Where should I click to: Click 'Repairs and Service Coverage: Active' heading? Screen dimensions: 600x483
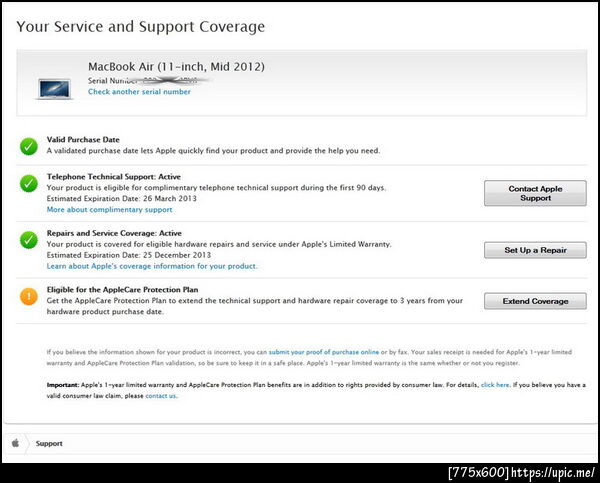tap(114, 233)
